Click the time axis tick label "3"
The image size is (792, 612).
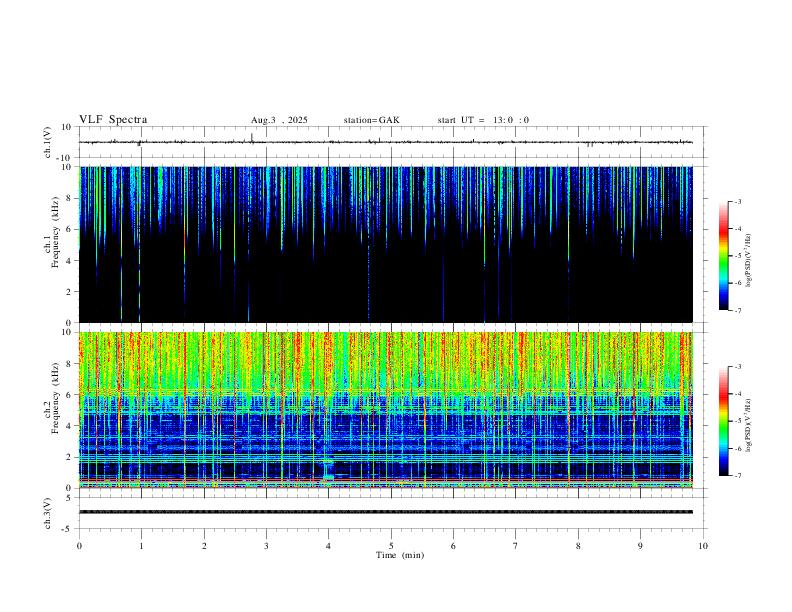[x=266, y=546]
